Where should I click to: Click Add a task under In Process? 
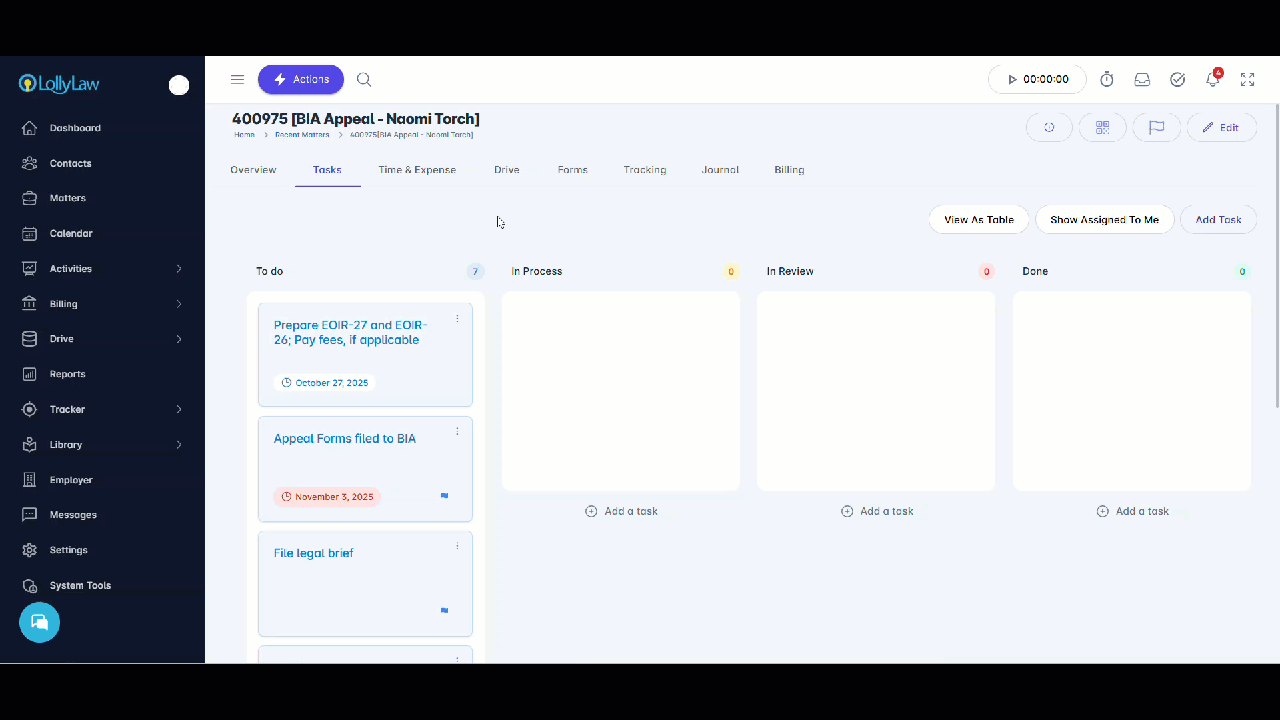[621, 511]
